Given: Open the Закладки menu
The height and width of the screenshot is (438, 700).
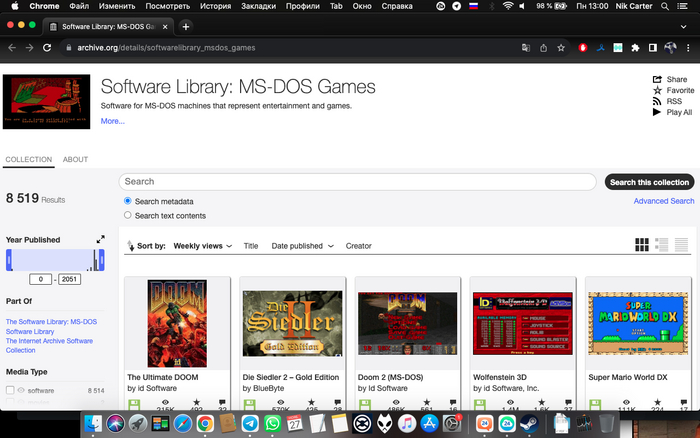Looking at the screenshot, I should click(258, 6).
